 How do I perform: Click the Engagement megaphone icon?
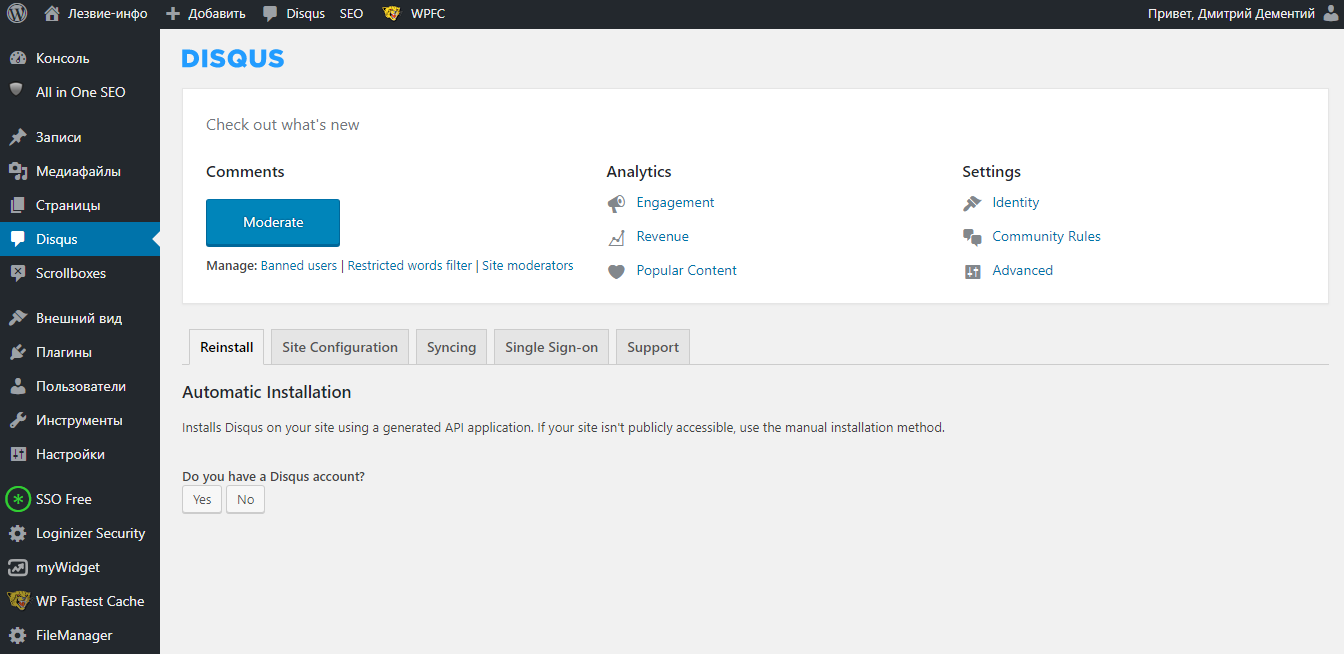617,203
